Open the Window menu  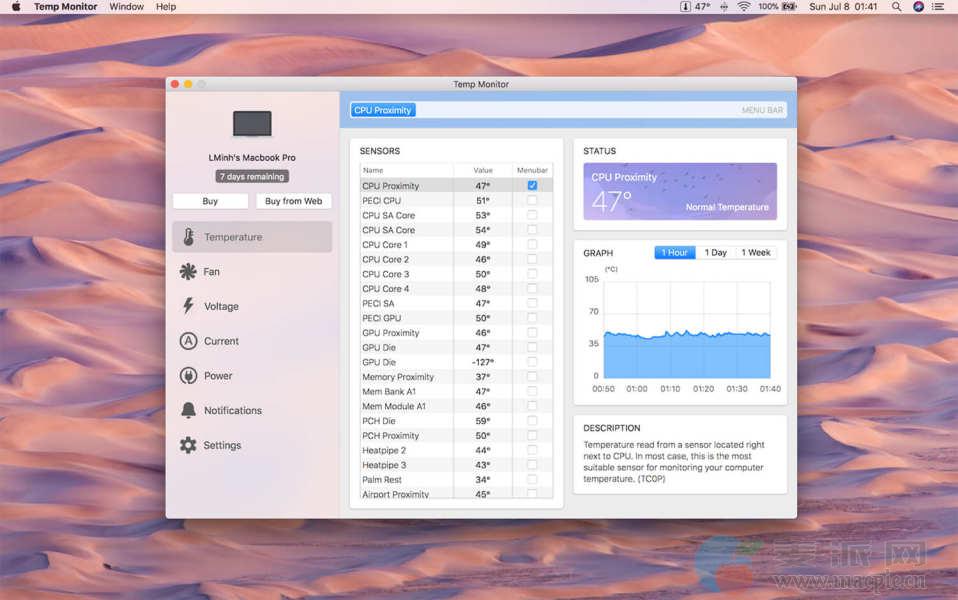[x=126, y=7]
